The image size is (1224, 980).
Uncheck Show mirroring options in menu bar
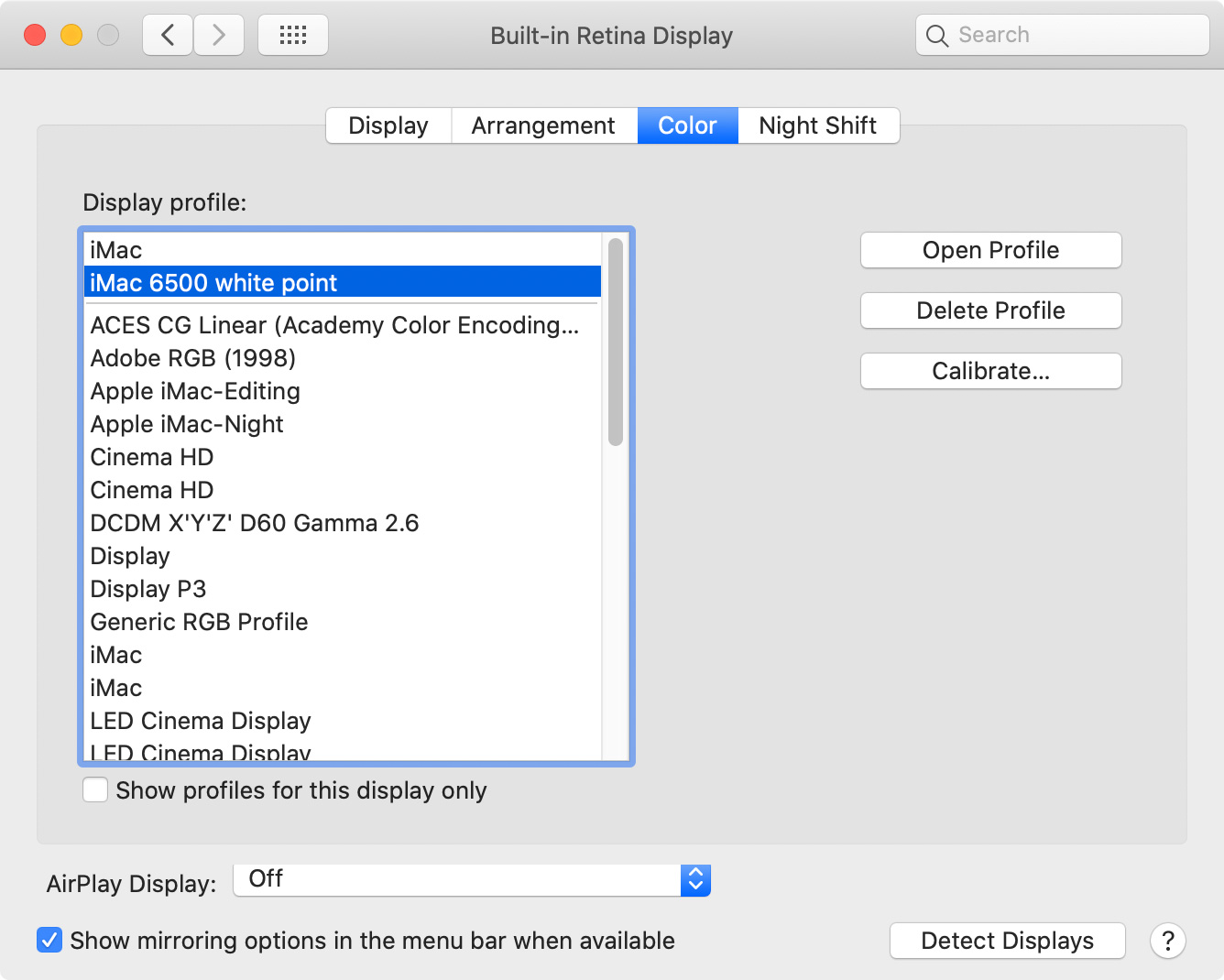pyautogui.click(x=49, y=940)
